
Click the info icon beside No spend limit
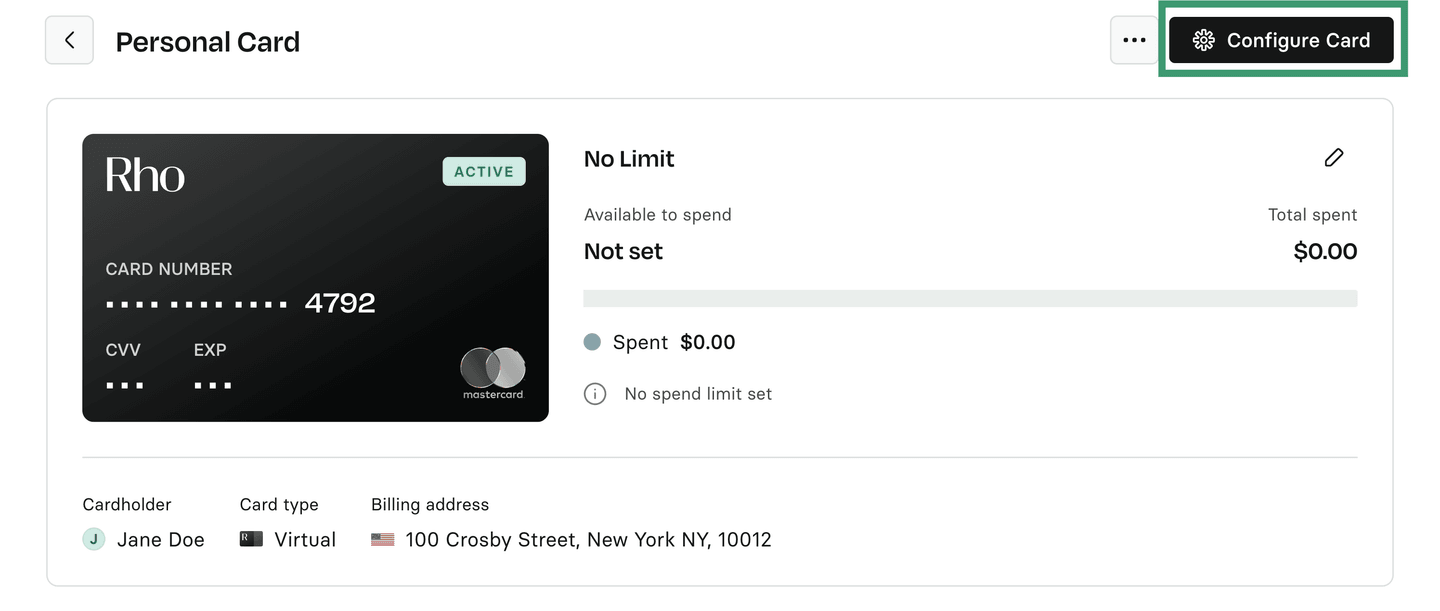click(x=595, y=394)
